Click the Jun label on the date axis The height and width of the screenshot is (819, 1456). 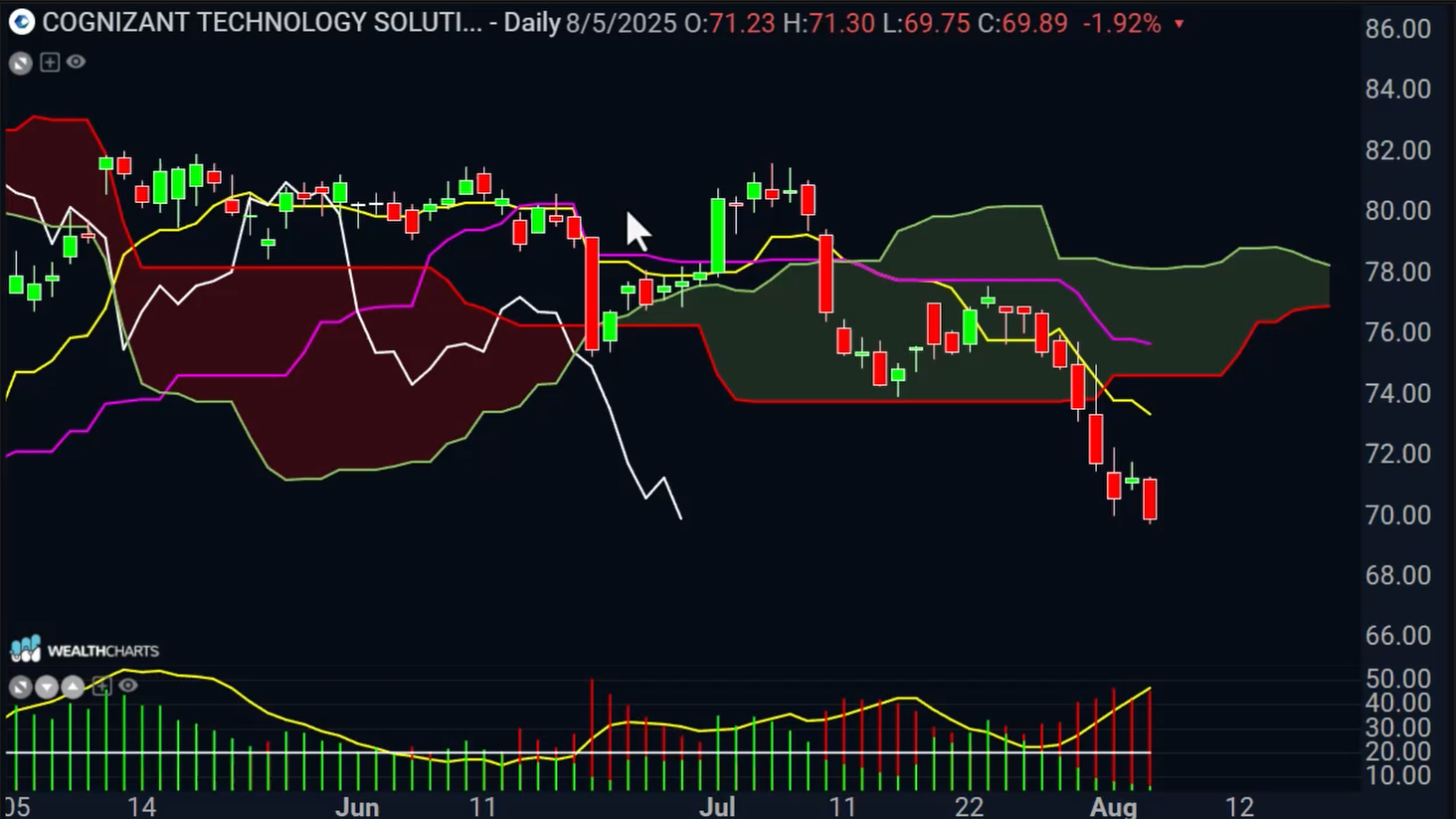357,806
